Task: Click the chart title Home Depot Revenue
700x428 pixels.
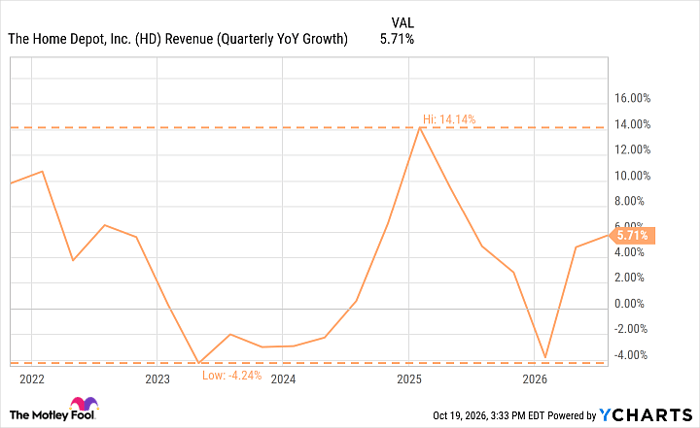Action: [x=178, y=39]
